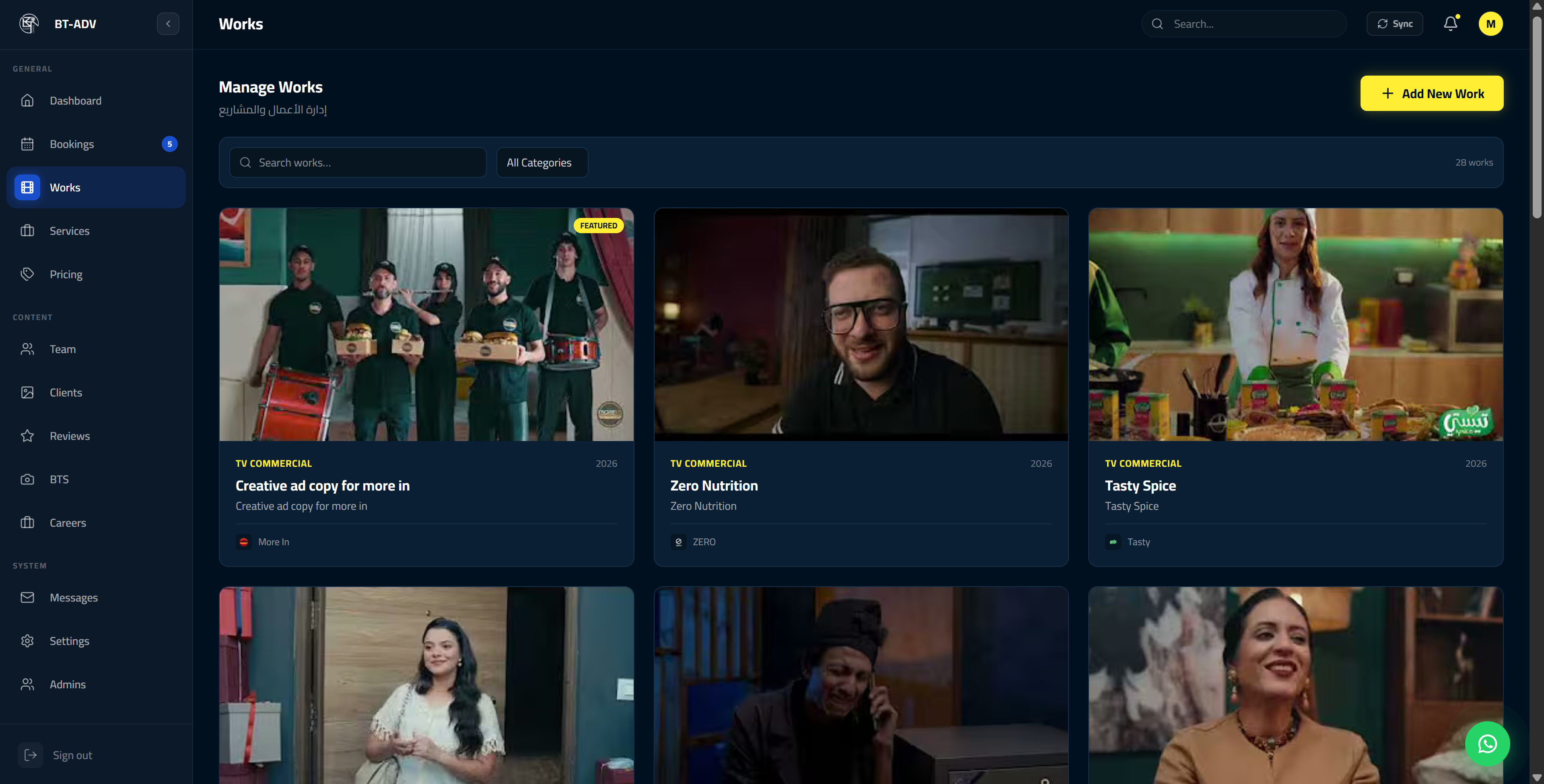This screenshot has width=1544, height=784.
Task: Go to the Pricing menu label
Action: [x=66, y=274]
